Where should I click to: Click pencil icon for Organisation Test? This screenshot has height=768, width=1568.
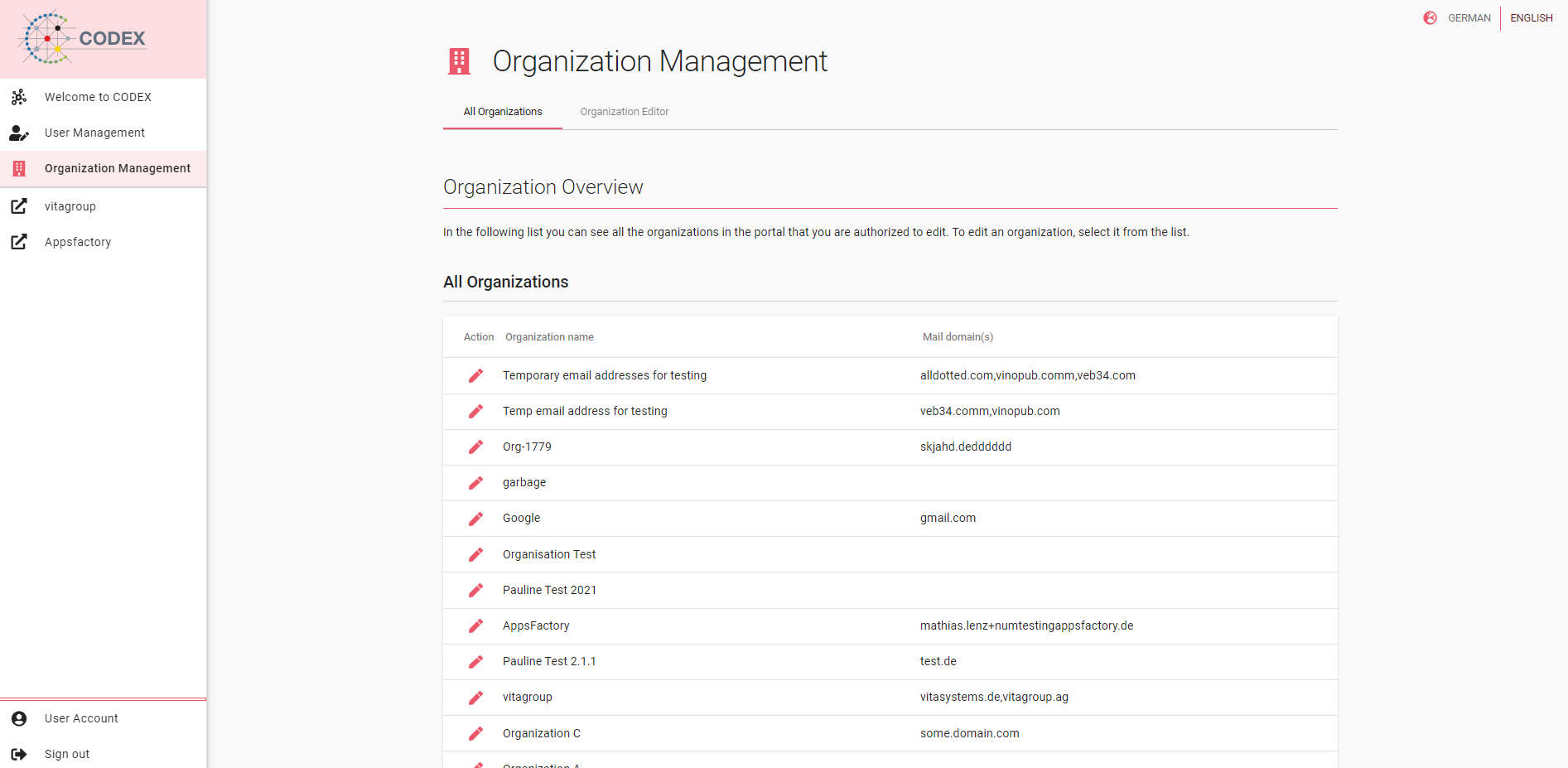pyautogui.click(x=475, y=554)
